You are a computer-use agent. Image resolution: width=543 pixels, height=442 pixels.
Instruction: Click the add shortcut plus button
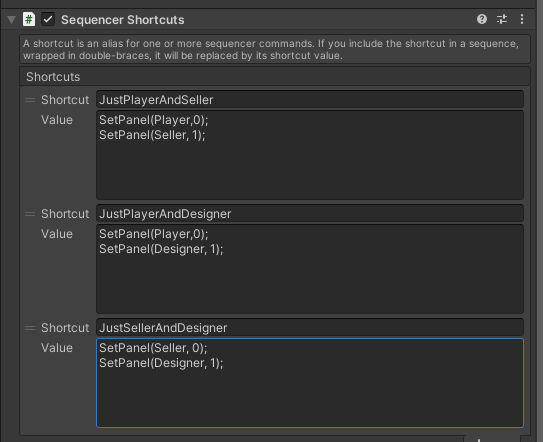(x=478, y=439)
